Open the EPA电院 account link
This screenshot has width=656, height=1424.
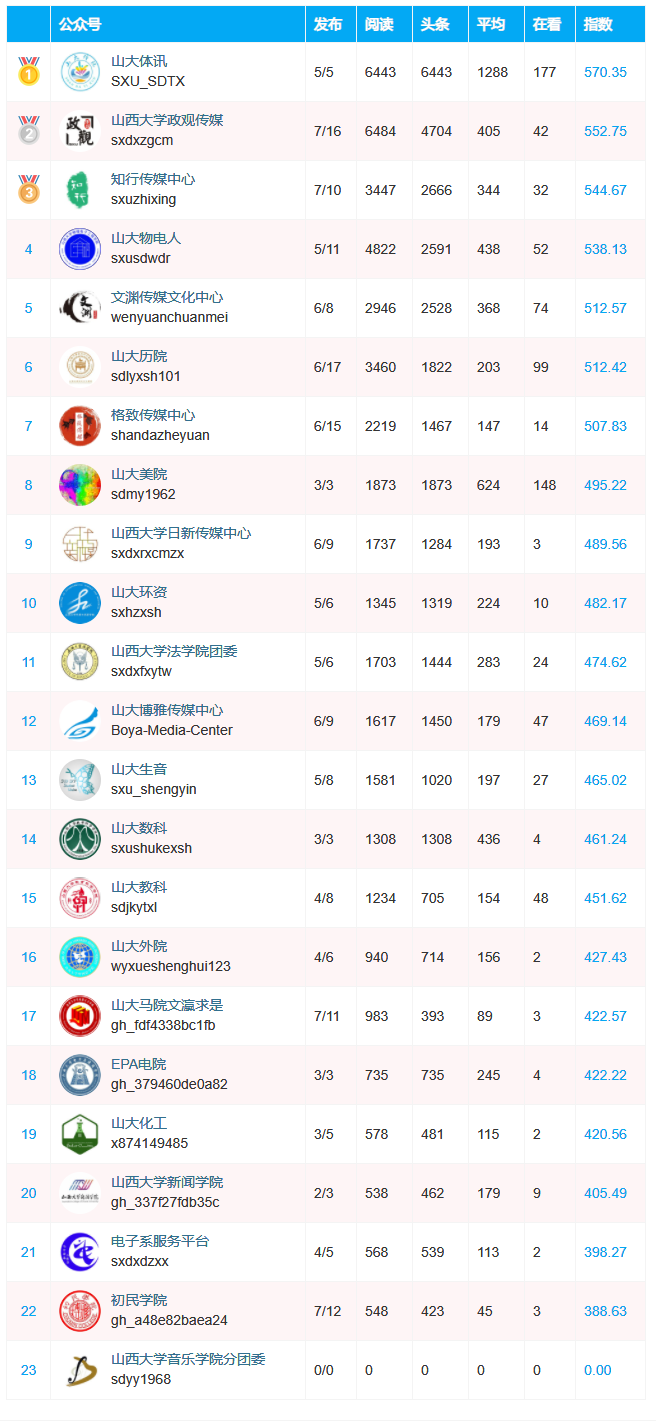click(139, 1065)
